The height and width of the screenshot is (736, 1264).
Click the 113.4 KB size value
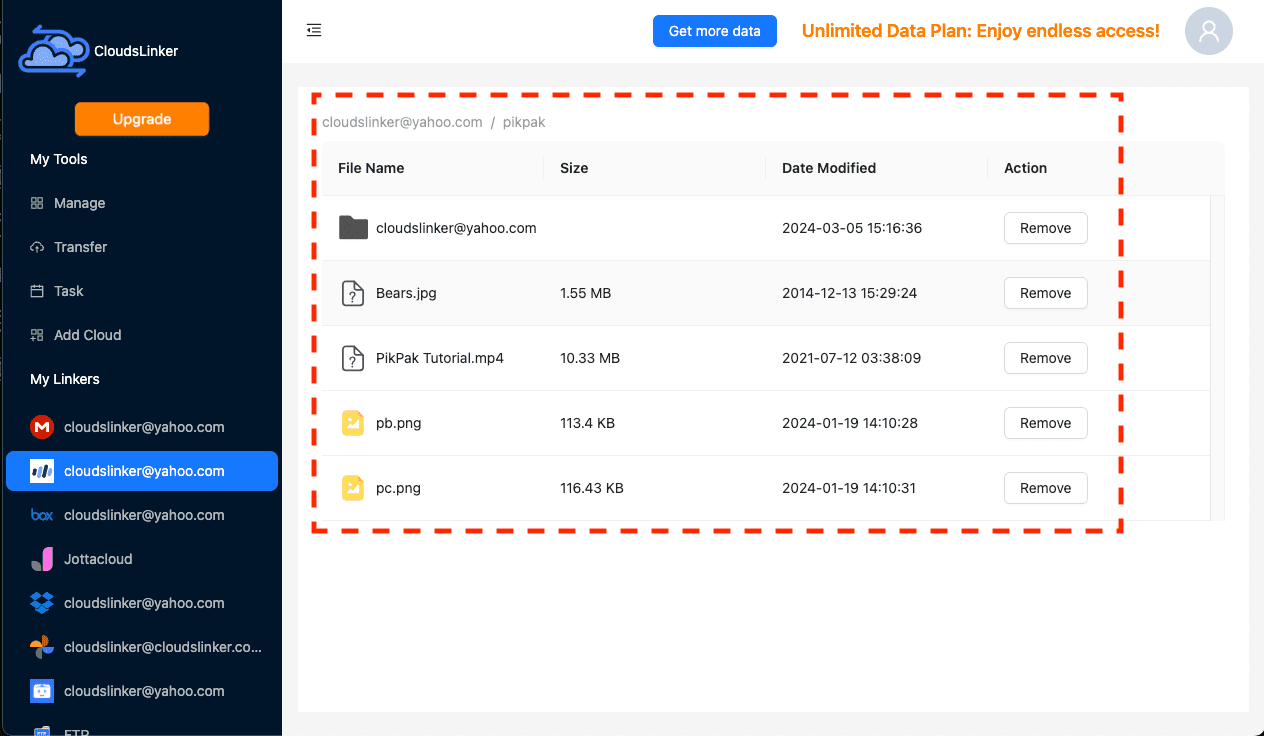(588, 423)
